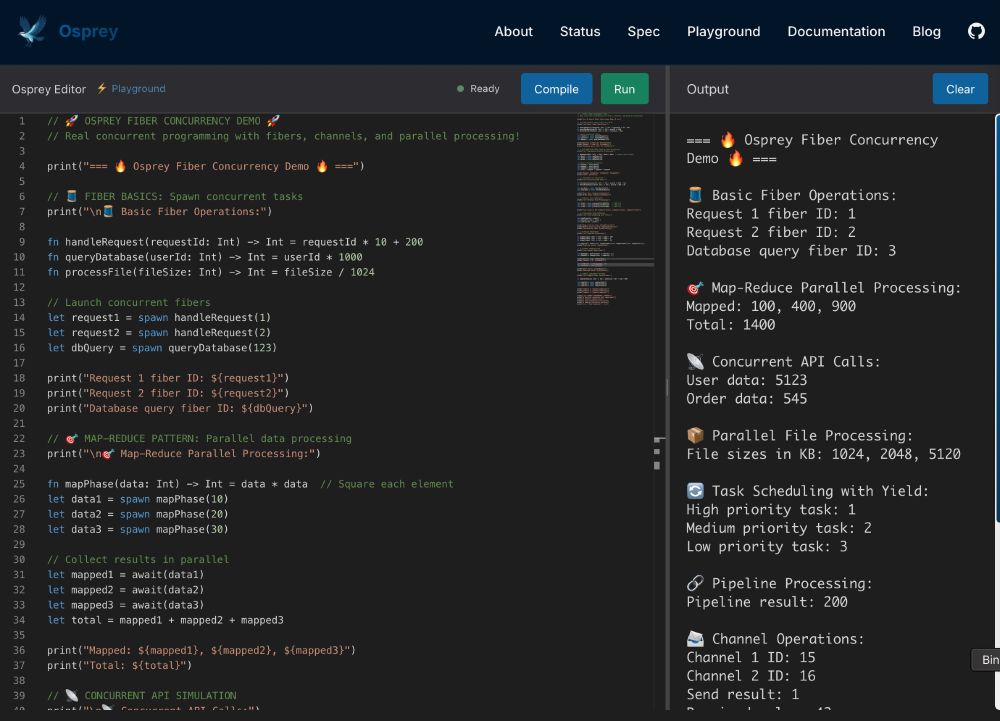
Task: Click the editor vertical scrollbar markers
Action: (x=658, y=453)
